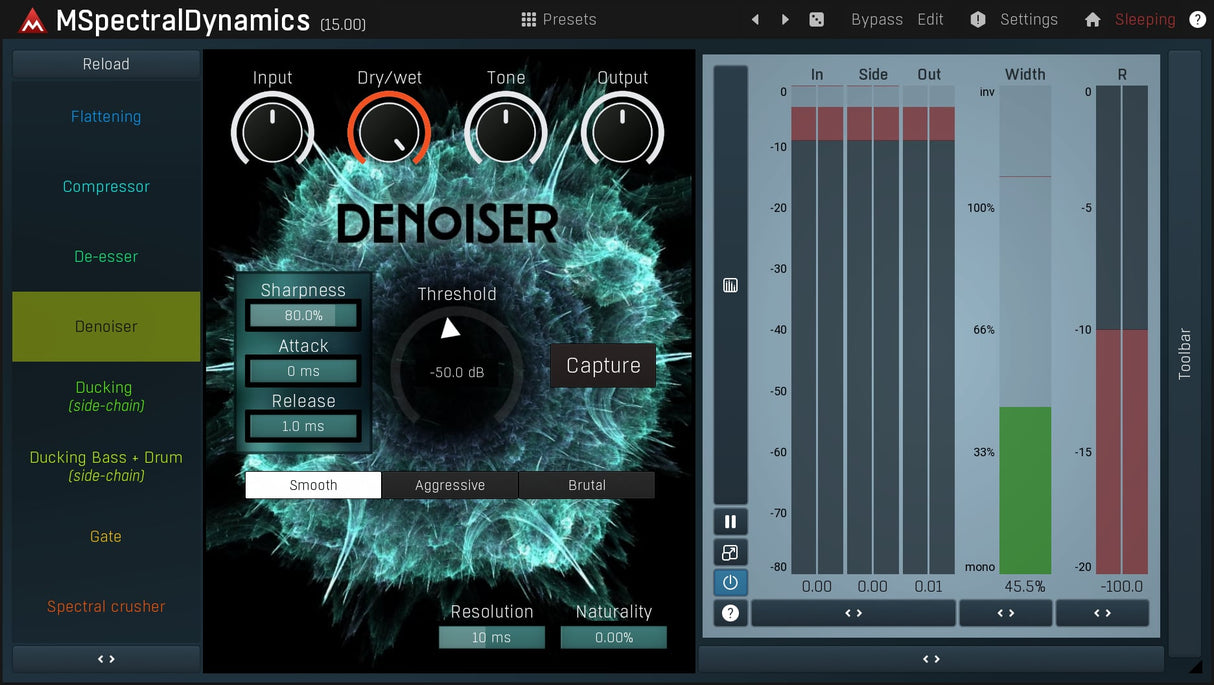Select Brutal denoising mode
This screenshot has width=1214, height=685.
point(587,485)
